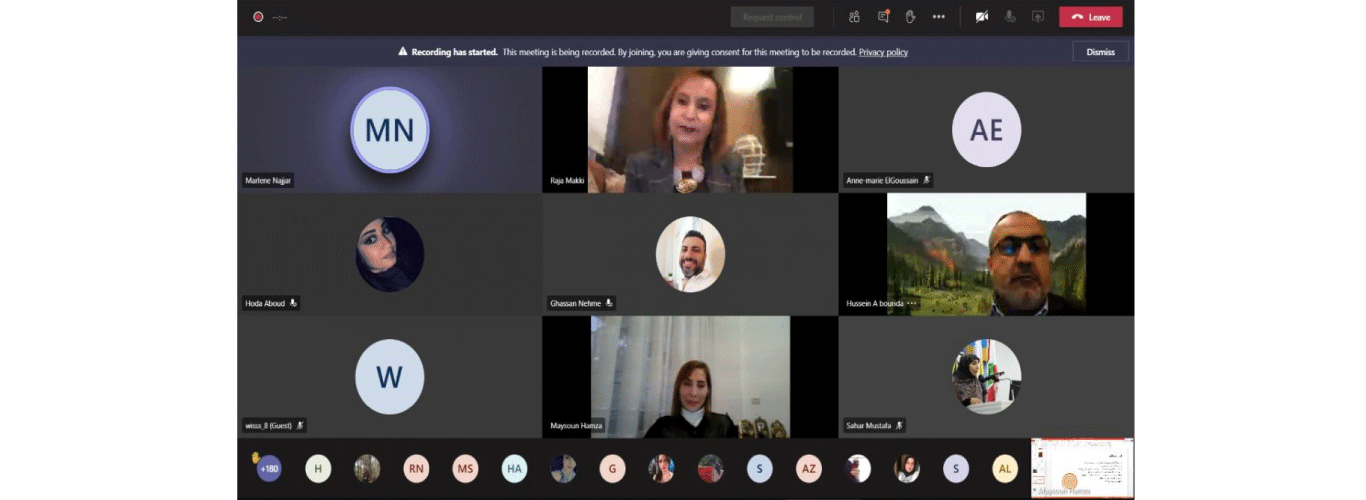Dismiss the recording notification banner
Screen dimensions: 1366x500
[1100, 52]
